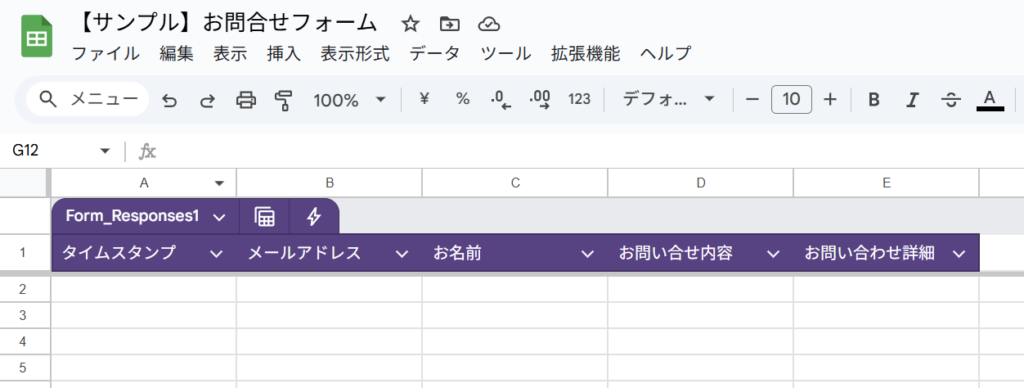
Task: Check the cloud save status icon
Action: tap(488, 24)
